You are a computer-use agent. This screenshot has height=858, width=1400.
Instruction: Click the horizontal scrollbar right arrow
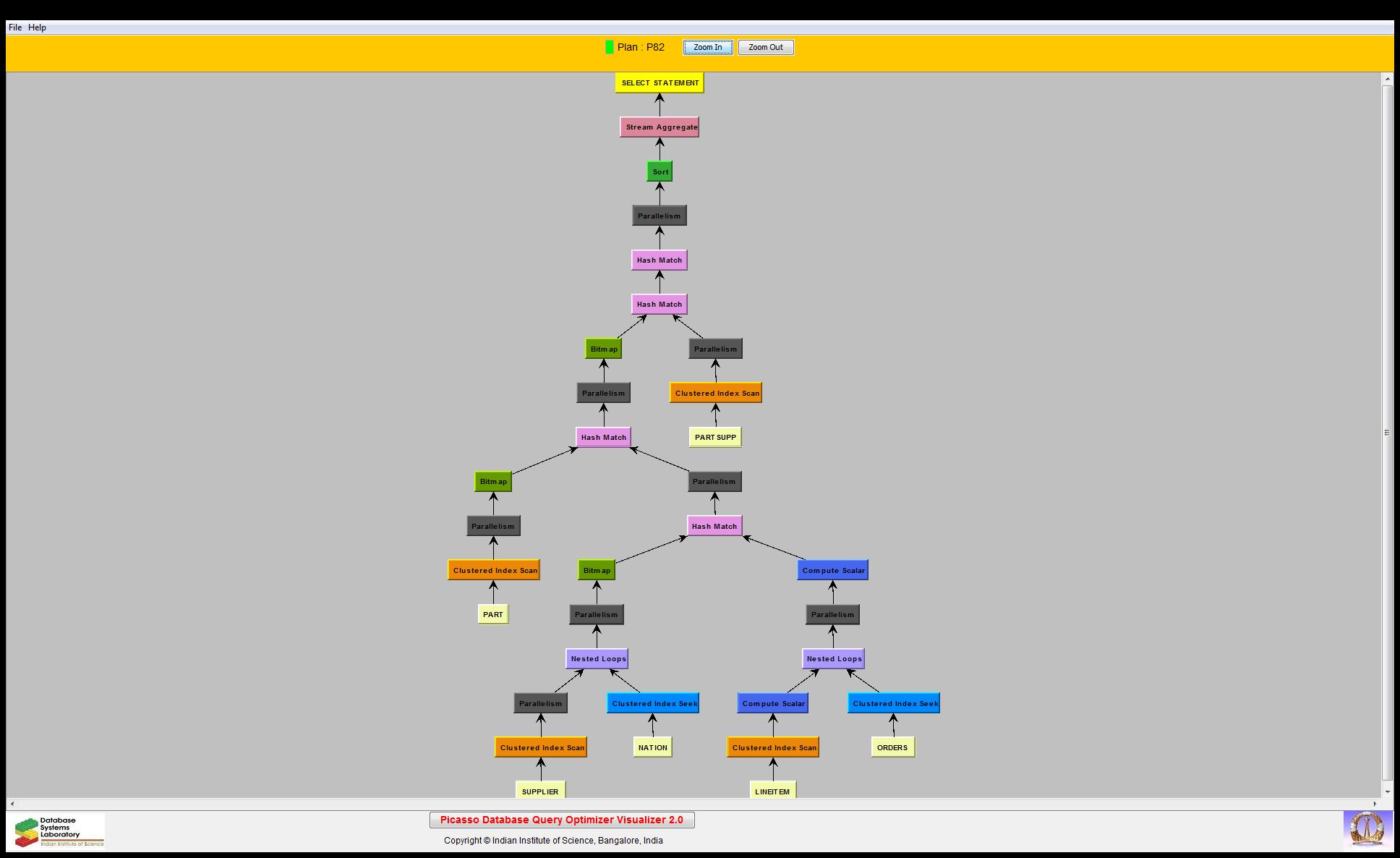pos(1375,803)
